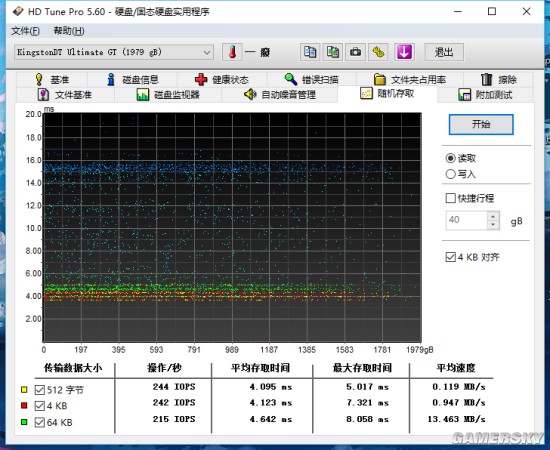The height and width of the screenshot is (450, 550).
Task: Click the 退出 exit button
Action: [444, 52]
